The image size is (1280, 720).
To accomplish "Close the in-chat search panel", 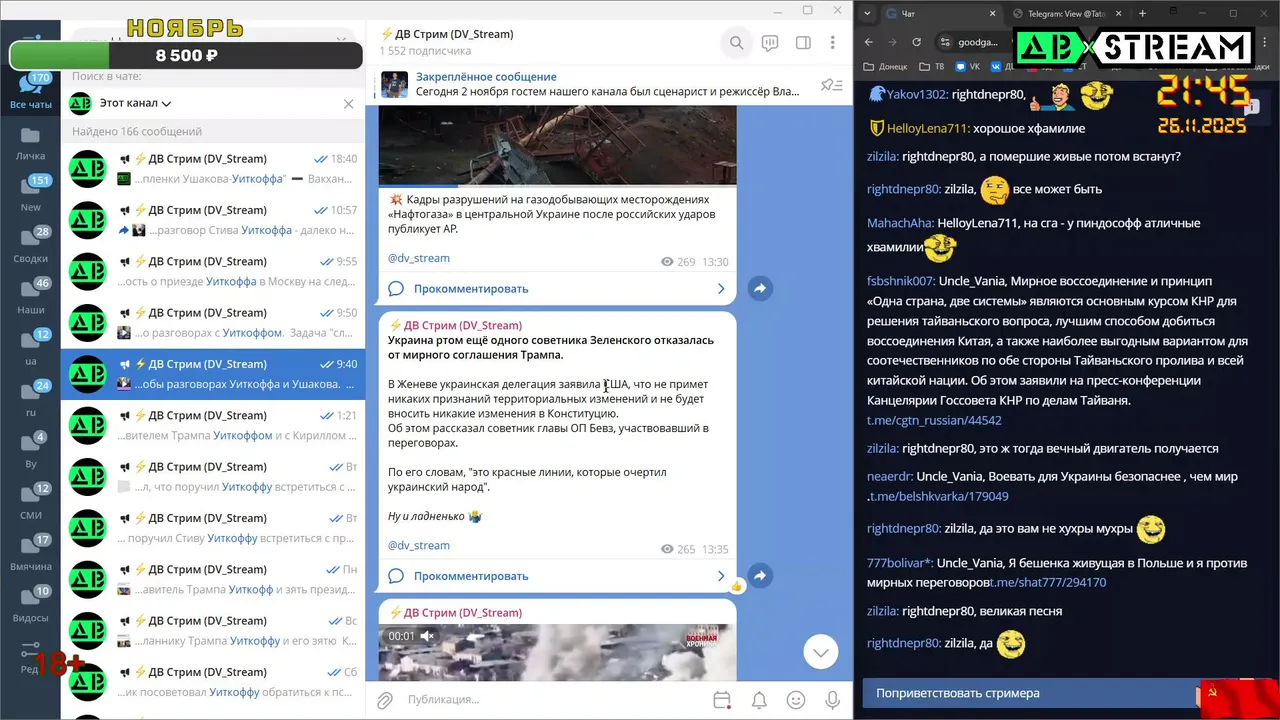I will (x=348, y=103).
